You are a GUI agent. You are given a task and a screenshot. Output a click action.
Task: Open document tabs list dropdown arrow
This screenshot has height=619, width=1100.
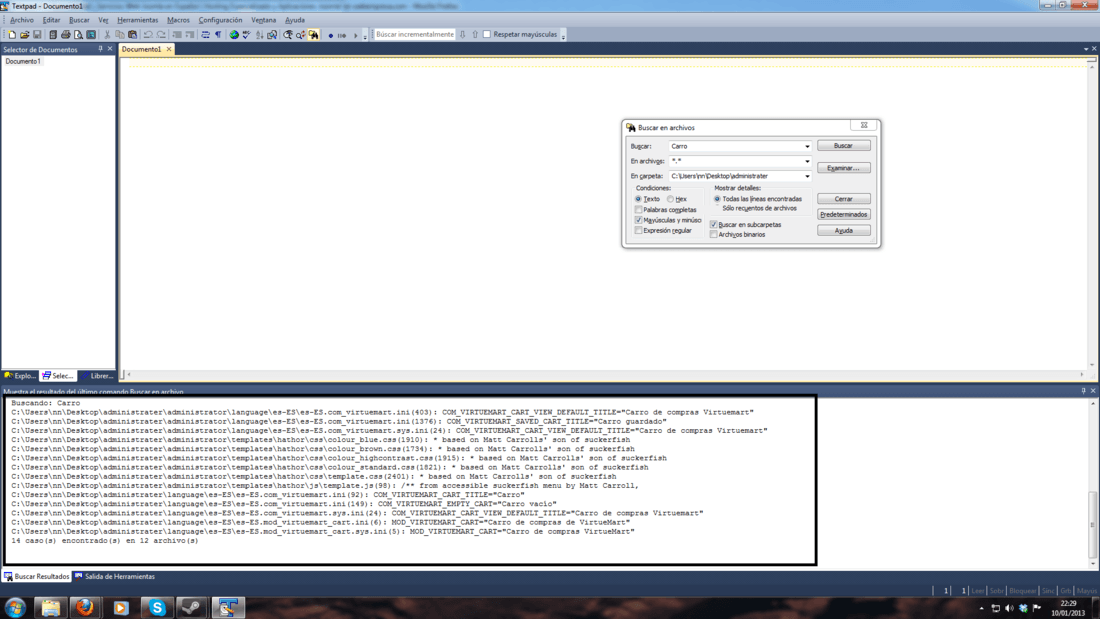pyautogui.click(x=1086, y=49)
